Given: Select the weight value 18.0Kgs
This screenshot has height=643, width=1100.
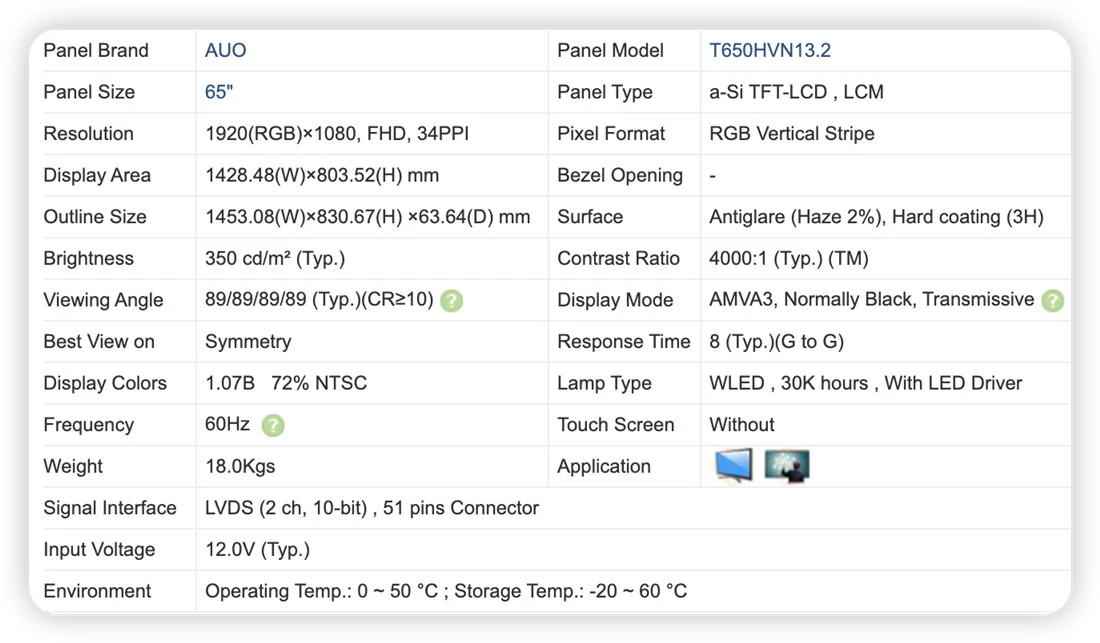Looking at the screenshot, I should (240, 466).
